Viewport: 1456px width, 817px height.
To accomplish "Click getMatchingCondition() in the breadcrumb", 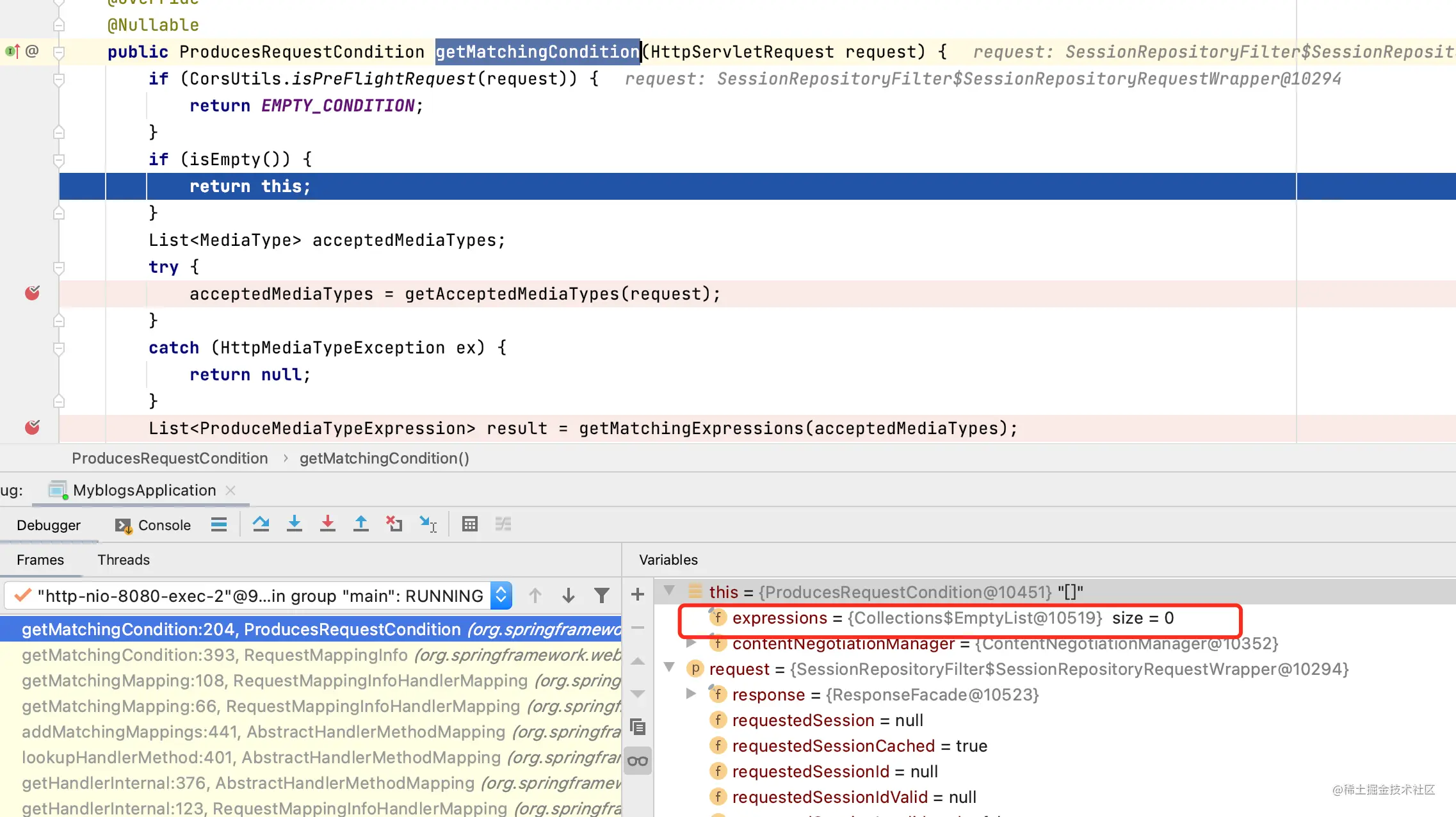I will [384, 458].
